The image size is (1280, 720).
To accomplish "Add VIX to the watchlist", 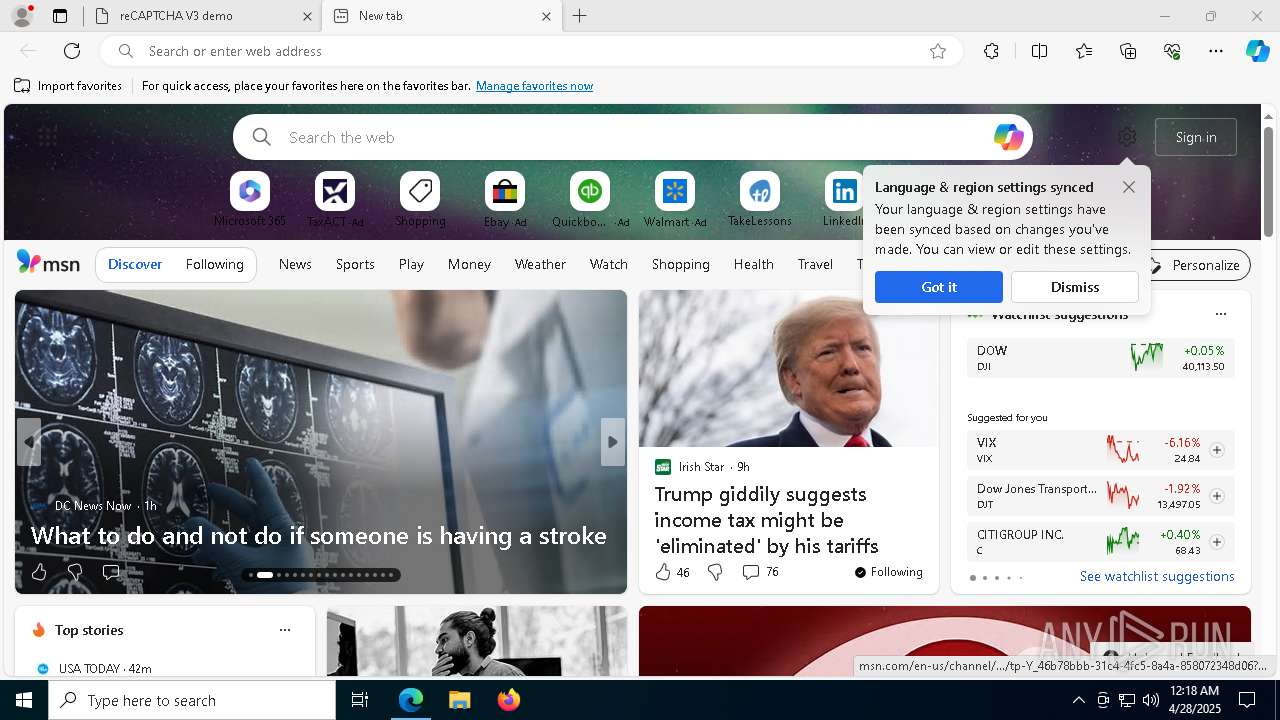I will click(1217, 450).
